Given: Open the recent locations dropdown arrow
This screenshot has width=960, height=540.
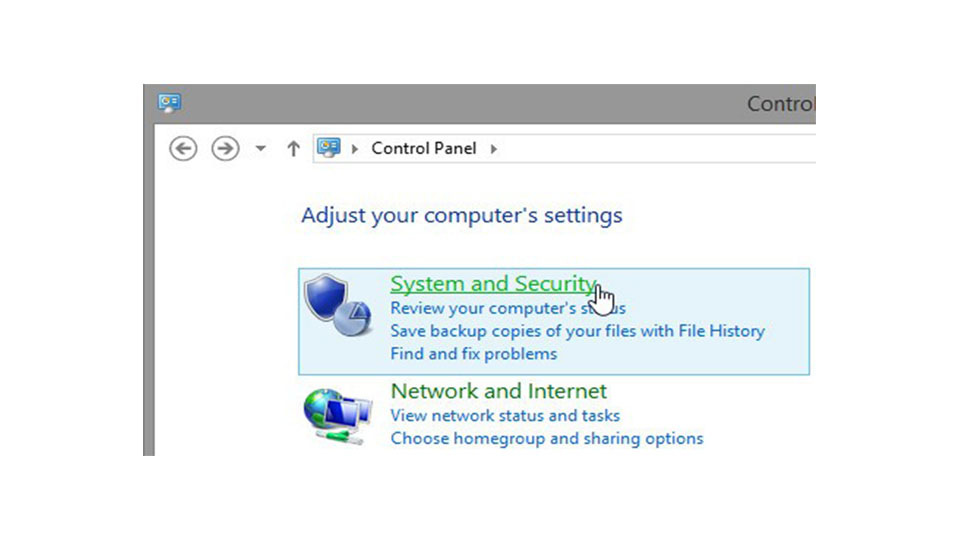Looking at the screenshot, I should (x=261, y=149).
